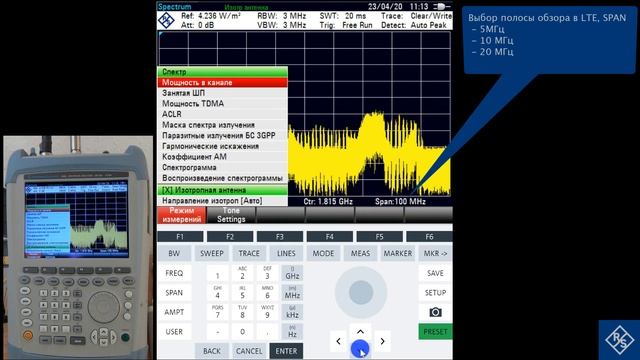640x360 pixels.
Task: Select Гармонические искажения entry
Action: tap(222, 146)
